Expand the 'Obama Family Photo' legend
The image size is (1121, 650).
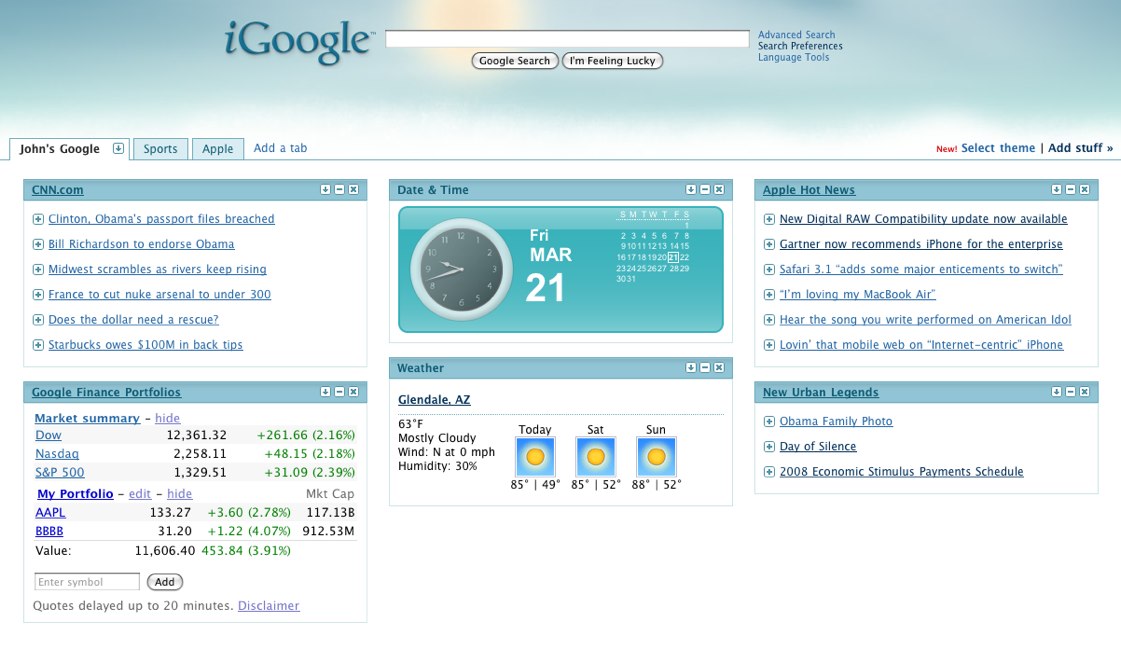tap(769, 422)
